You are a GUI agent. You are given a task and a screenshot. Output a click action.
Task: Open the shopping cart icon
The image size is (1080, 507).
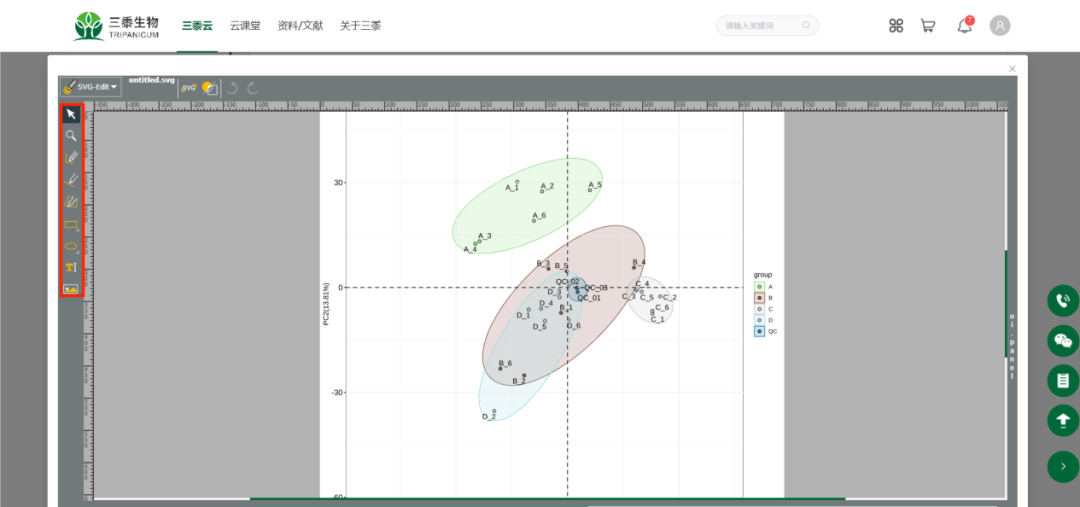pos(928,26)
